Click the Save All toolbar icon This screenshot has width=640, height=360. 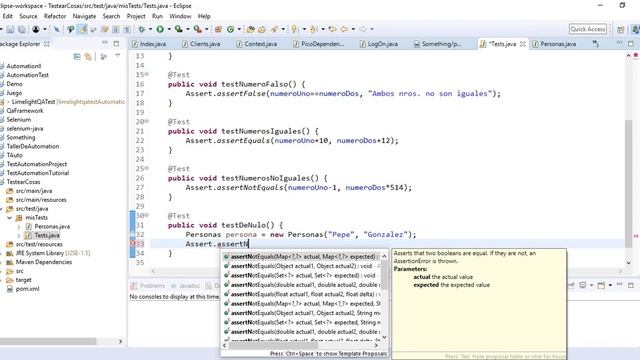coord(22,29)
